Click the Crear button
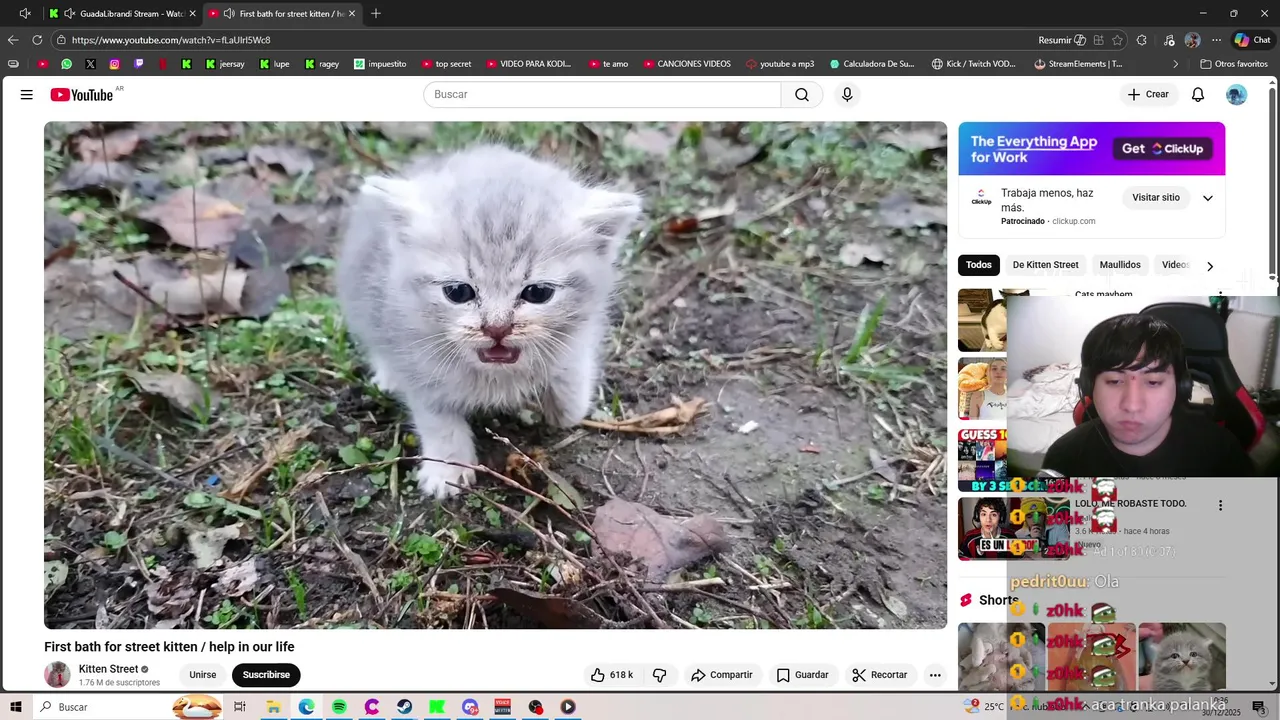The height and width of the screenshot is (720, 1280). coord(1148,94)
